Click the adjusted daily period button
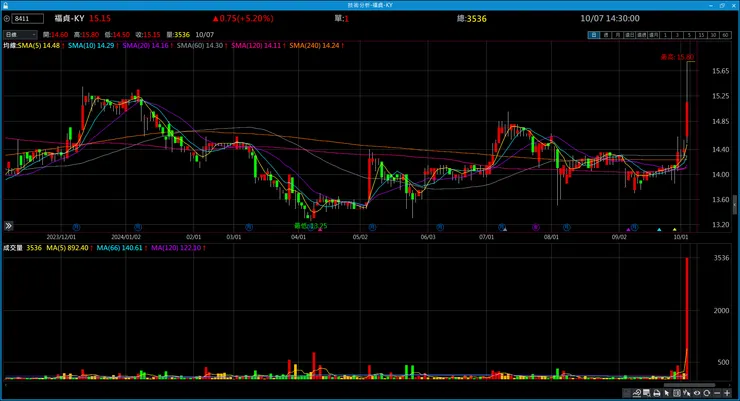The height and width of the screenshot is (401, 740). [x=630, y=35]
